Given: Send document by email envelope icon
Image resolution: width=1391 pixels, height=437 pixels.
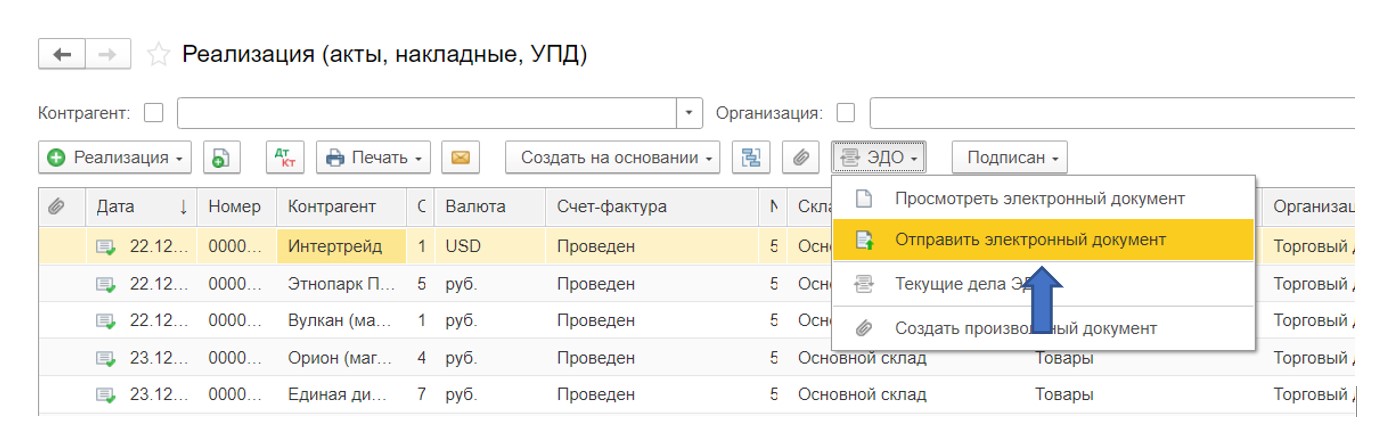Looking at the screenshot, I should pyautogui.click(x=460, y=157).
